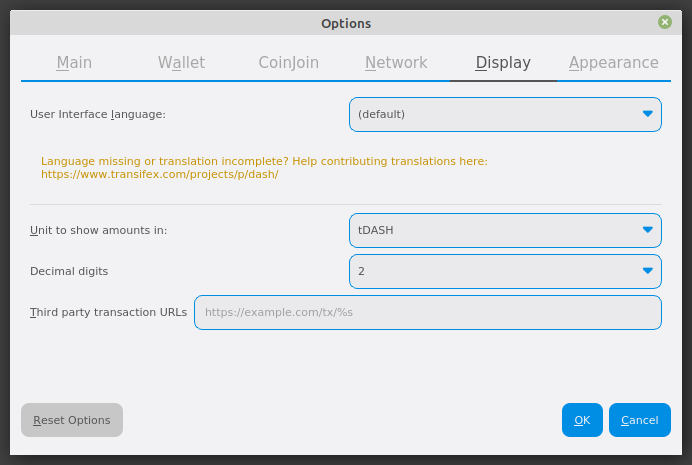Image resolution: width=692 pixels, height=465 pixels.
Task: Click the language dropdown arrow icon
Action: click(x=647, y=114)
